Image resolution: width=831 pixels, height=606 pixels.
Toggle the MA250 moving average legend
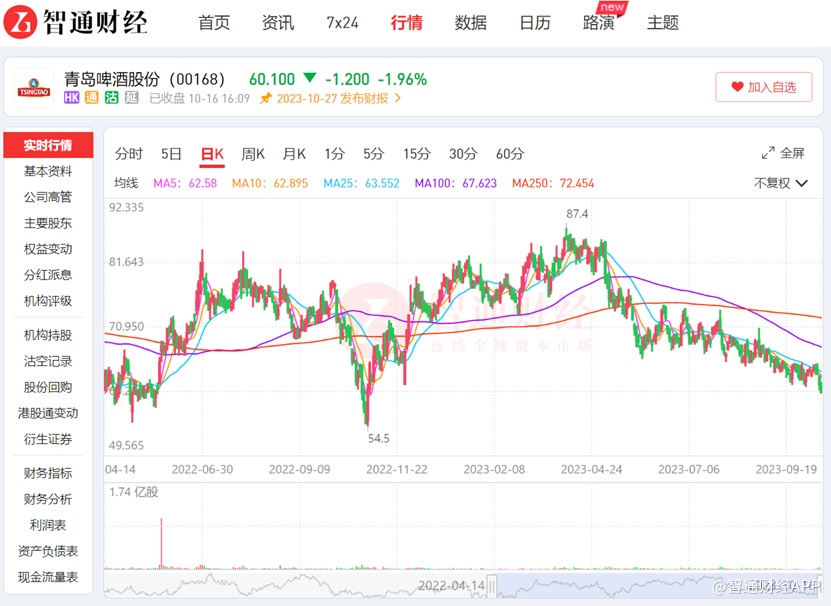pyautogui.click(x=553, y=183)
